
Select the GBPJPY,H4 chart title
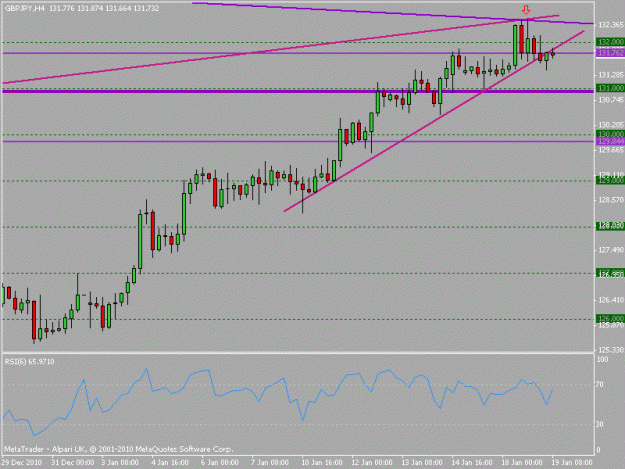25,8
